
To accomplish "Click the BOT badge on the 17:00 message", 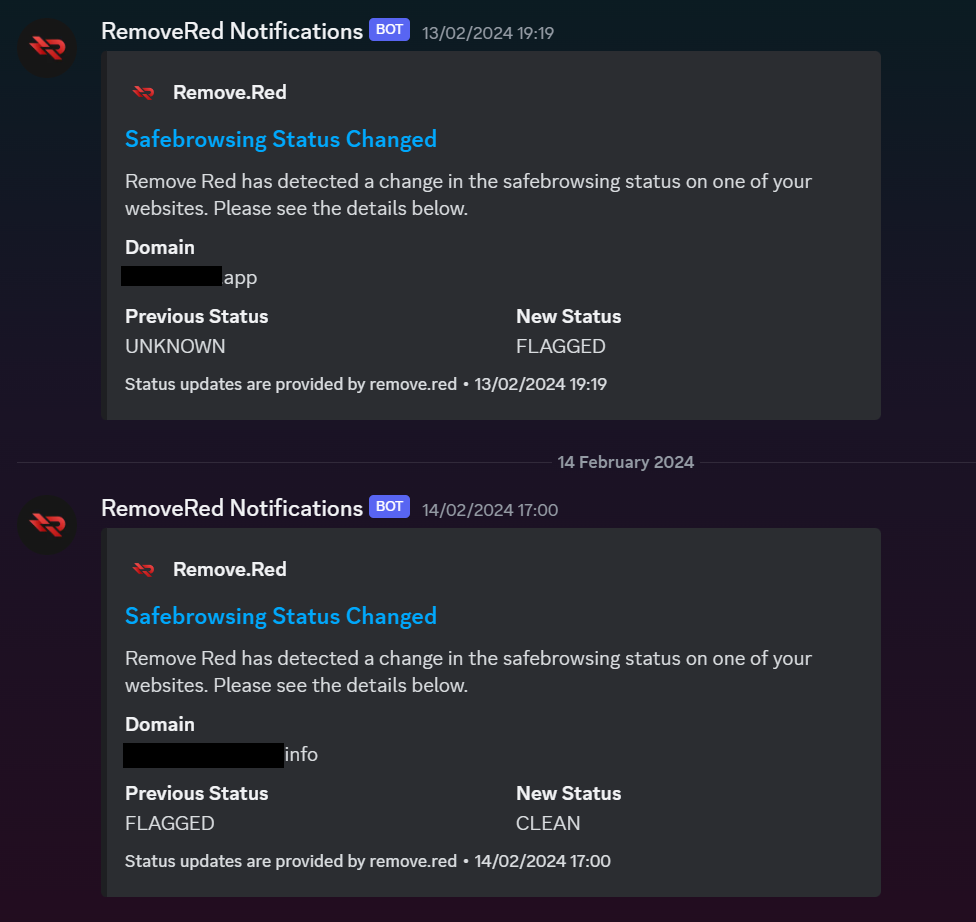I will [x=389, y=507].
